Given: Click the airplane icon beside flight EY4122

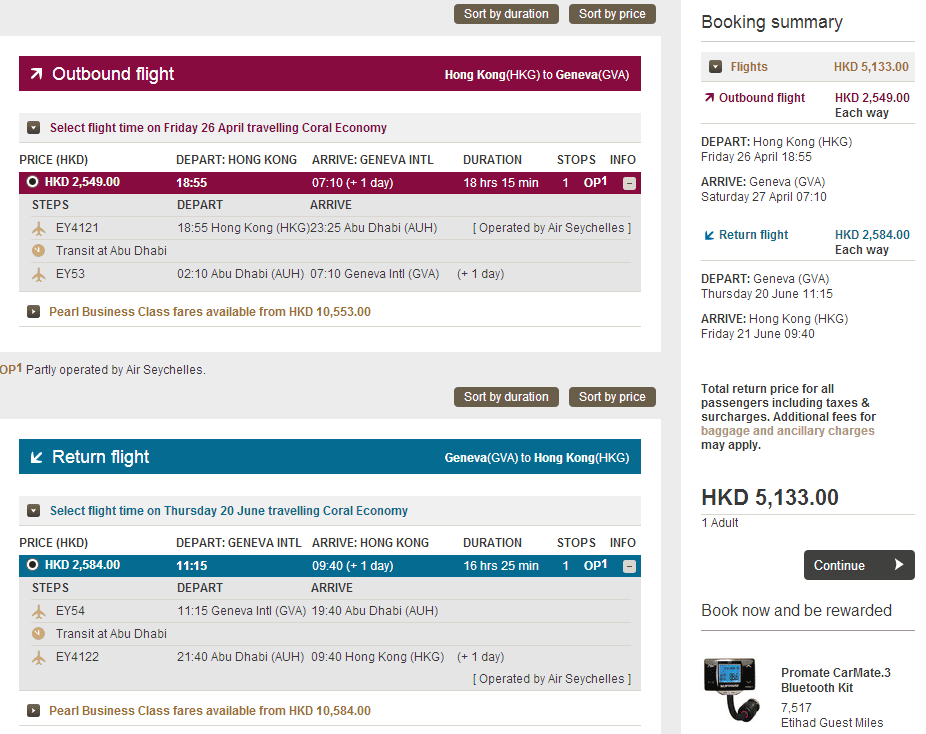Looking at the screenshot, I should tap(39, 658).
